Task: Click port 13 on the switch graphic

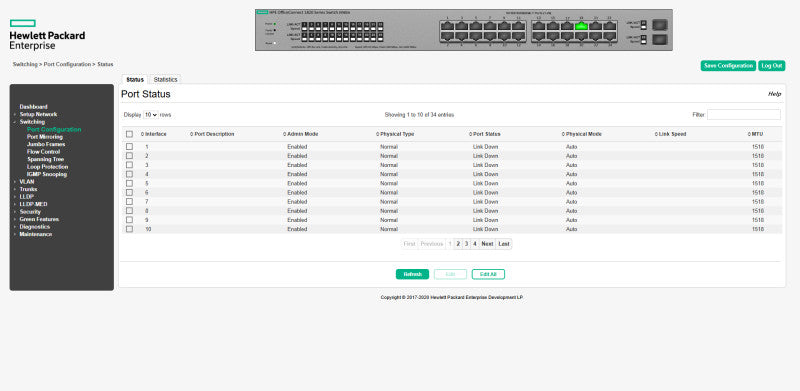Action: 539,26
